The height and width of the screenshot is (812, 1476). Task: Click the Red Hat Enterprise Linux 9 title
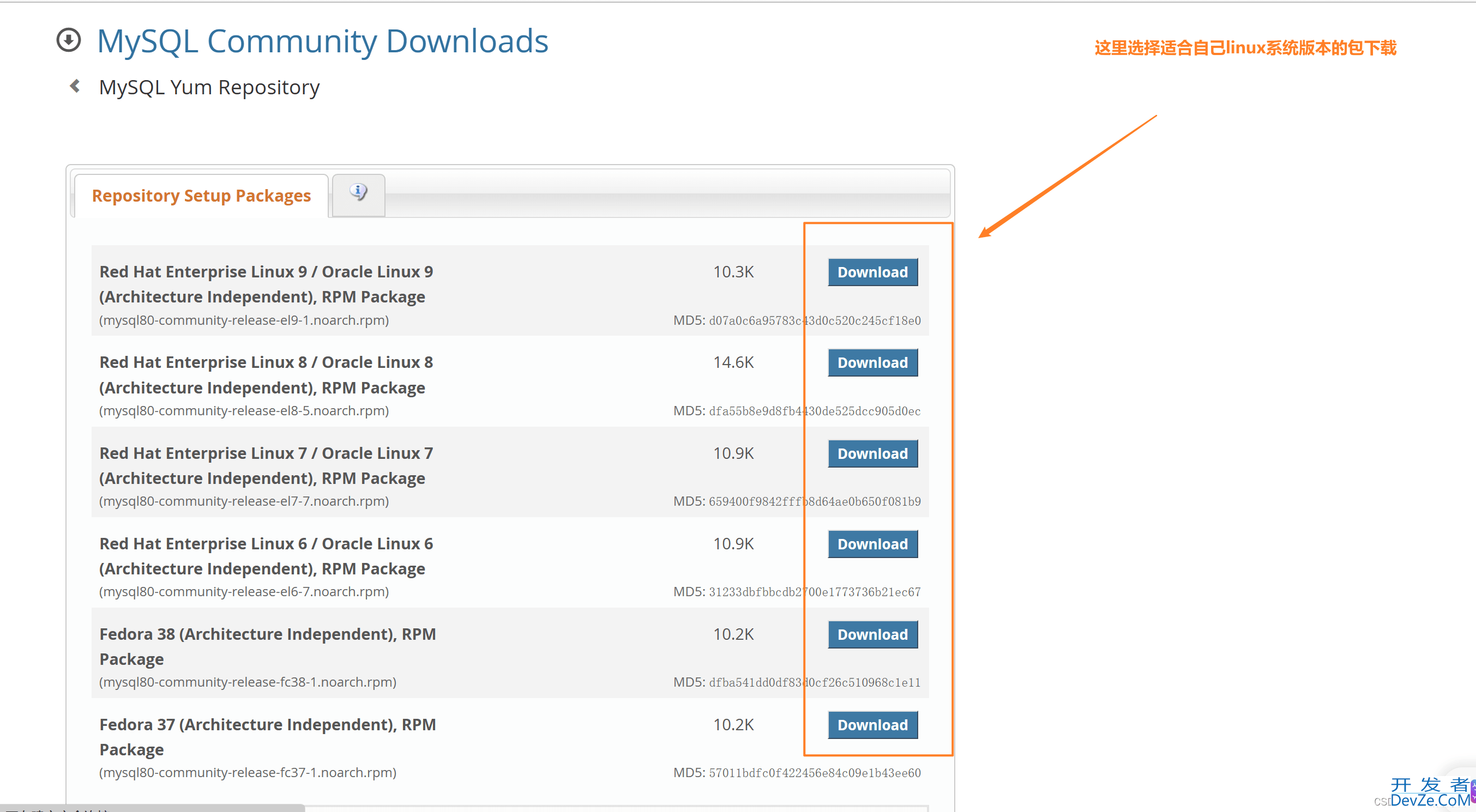click(266, 284)
